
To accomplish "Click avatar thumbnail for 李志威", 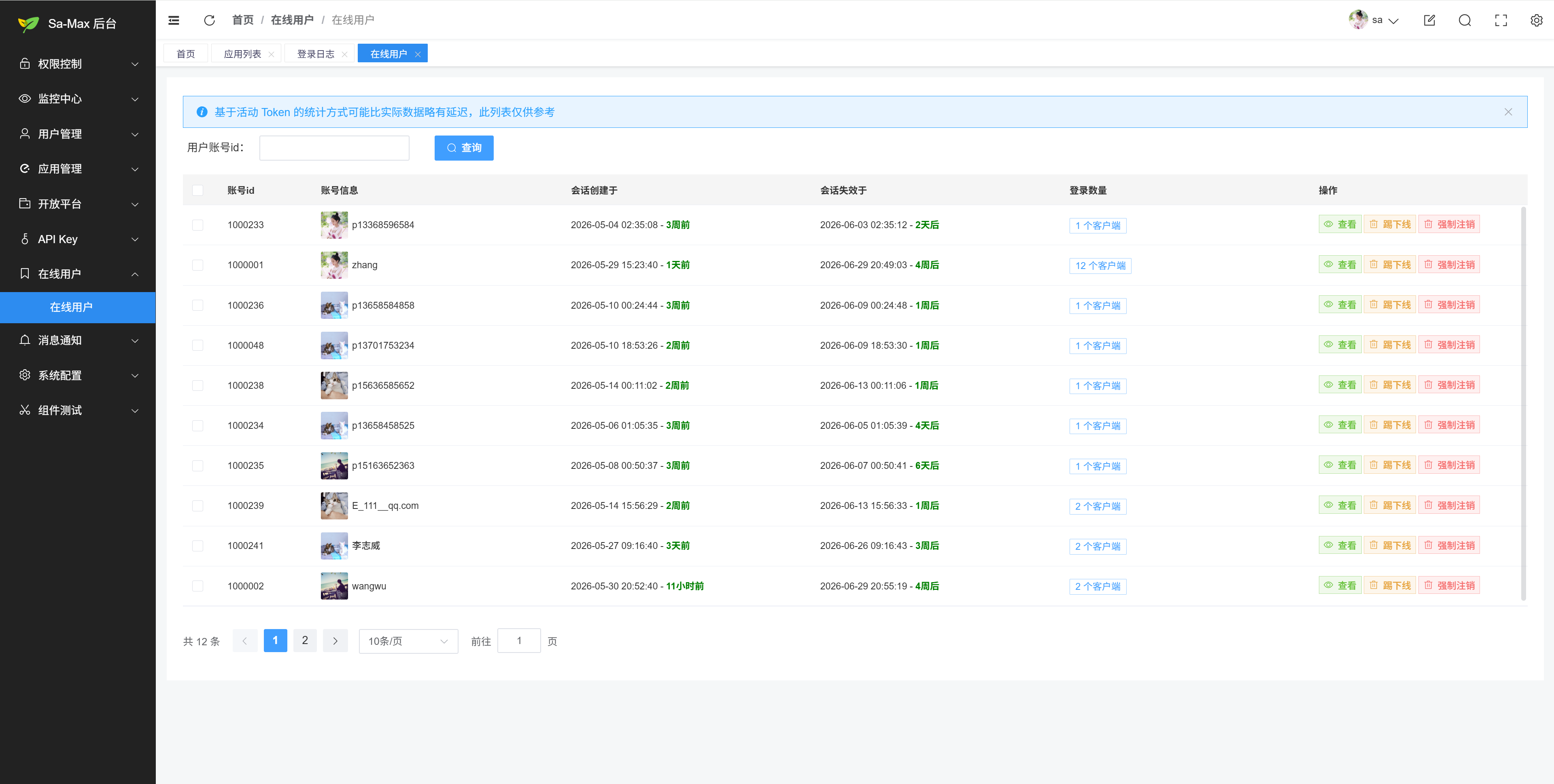I will click(334, 546).
